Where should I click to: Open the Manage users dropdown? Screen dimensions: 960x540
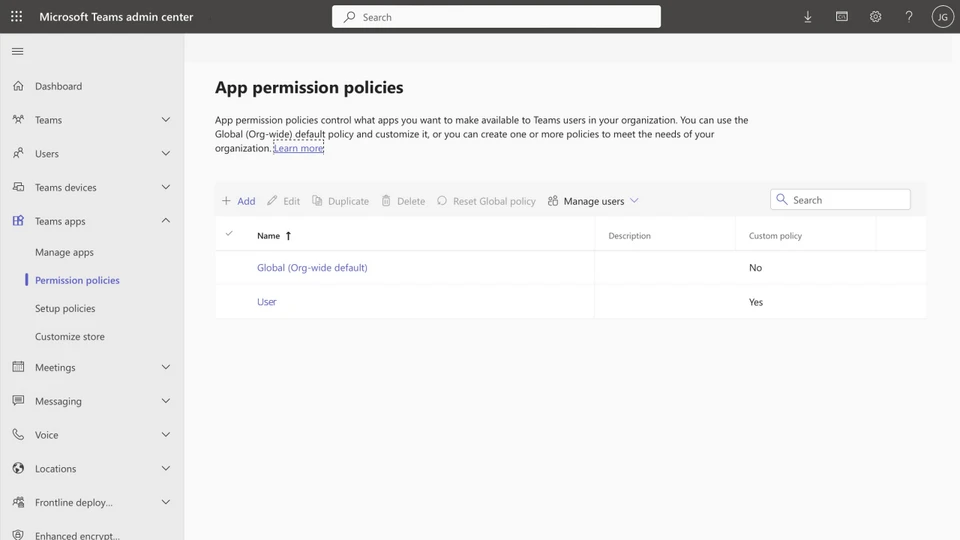(x=594, y=201)
